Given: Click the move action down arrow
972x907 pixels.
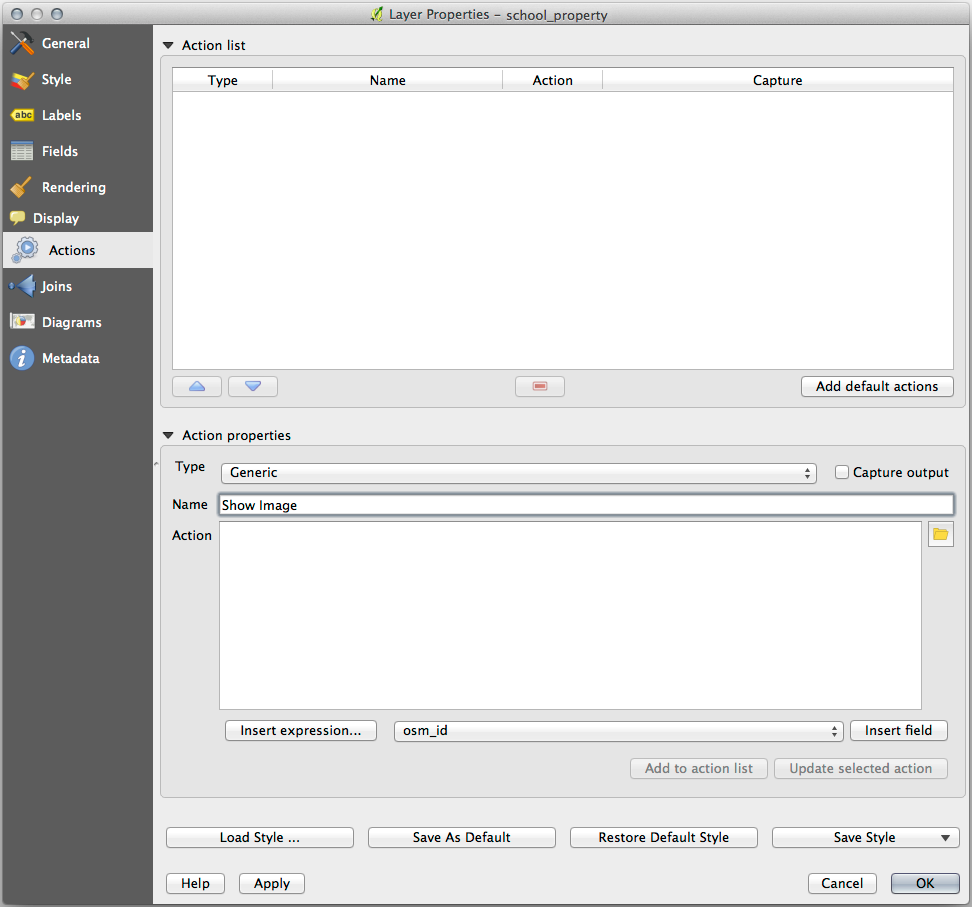Looking at the screenshot, I should [253, 386].
